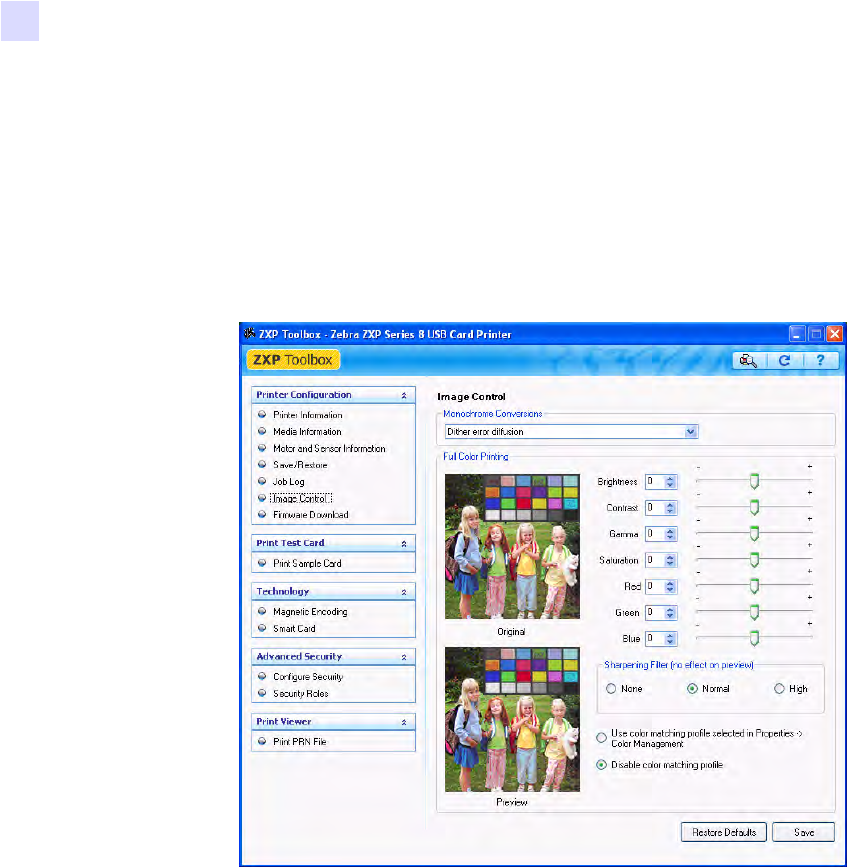Image resolution: width=847 pixels, height=867 pixels.
Task: Open Print PRN File
Action: click(299, 741)
